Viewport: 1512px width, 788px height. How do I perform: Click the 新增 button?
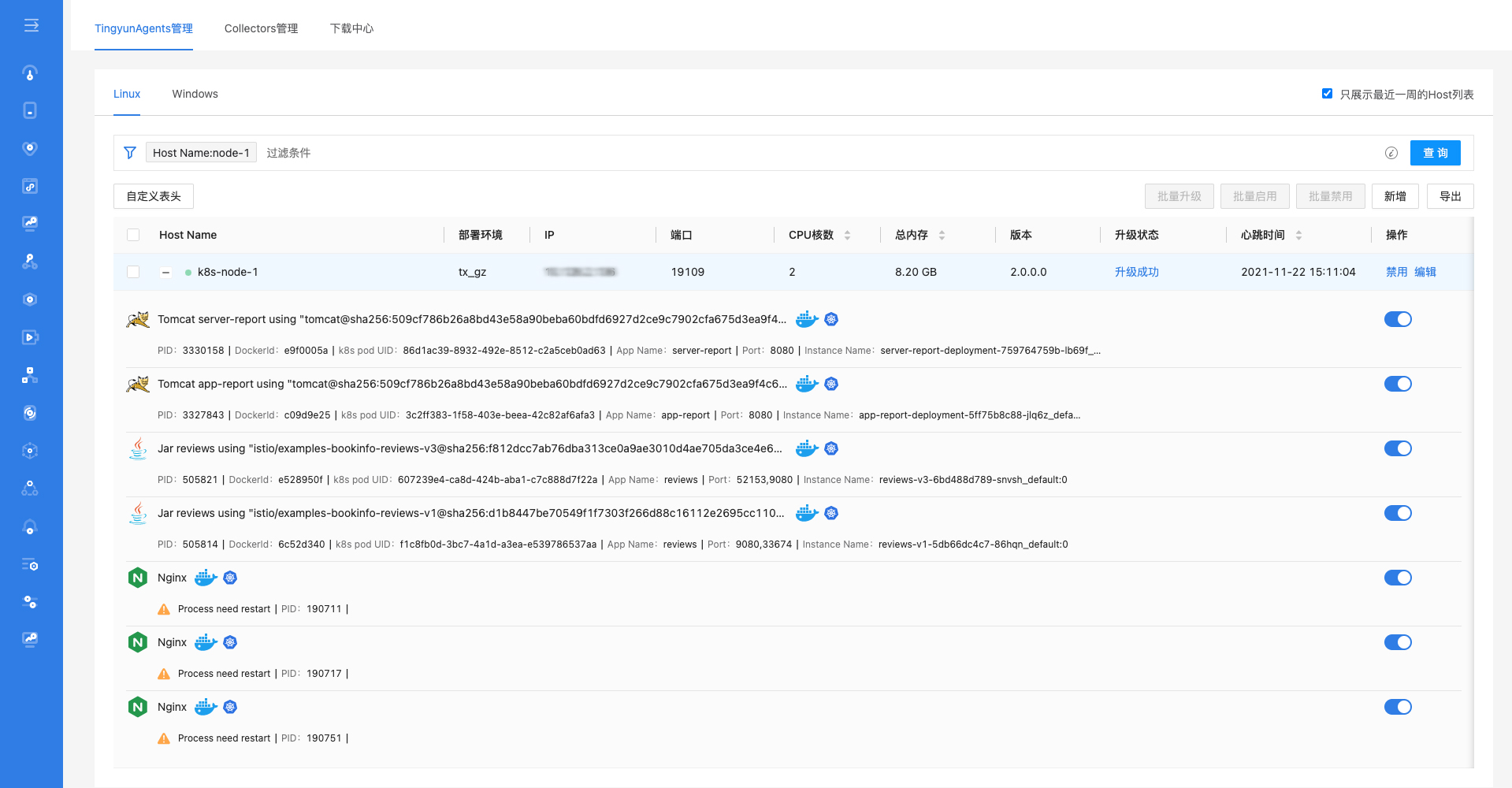pos(1395,196)
